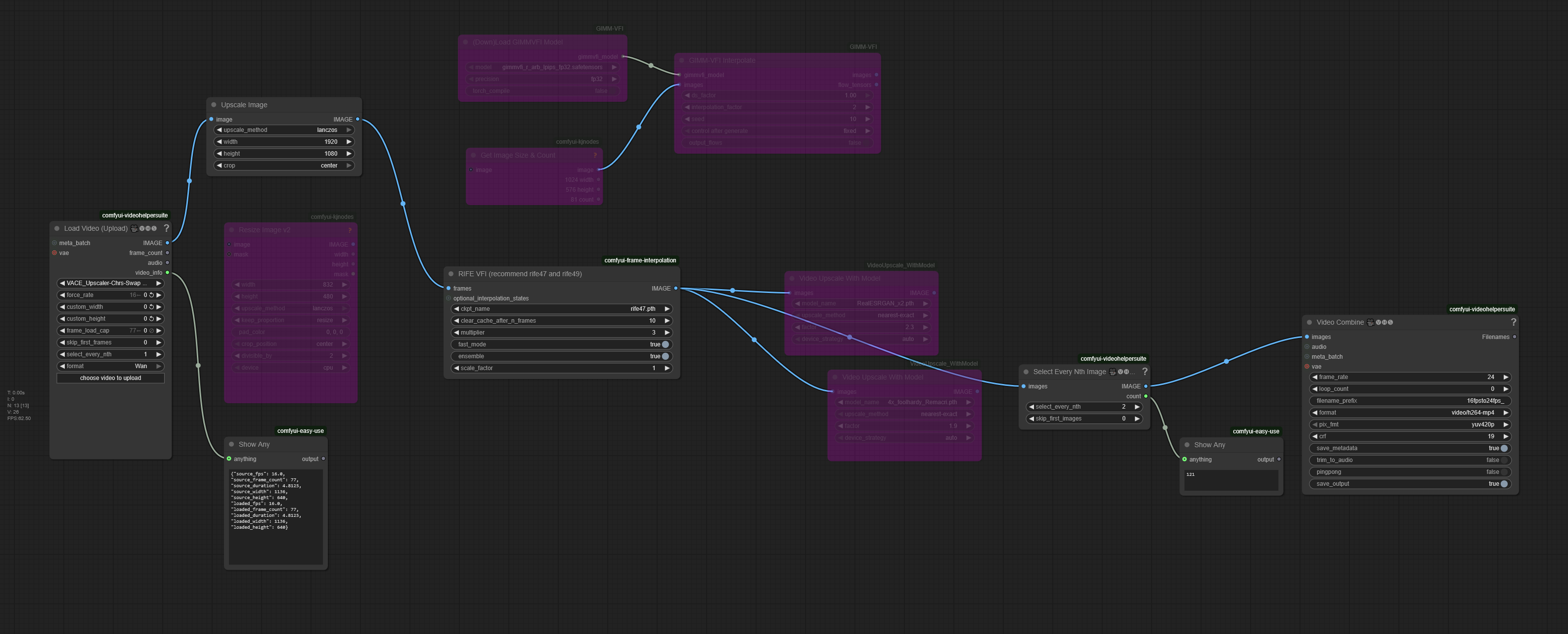Click the VHS camera icon on Load Video node

[134, 228]
